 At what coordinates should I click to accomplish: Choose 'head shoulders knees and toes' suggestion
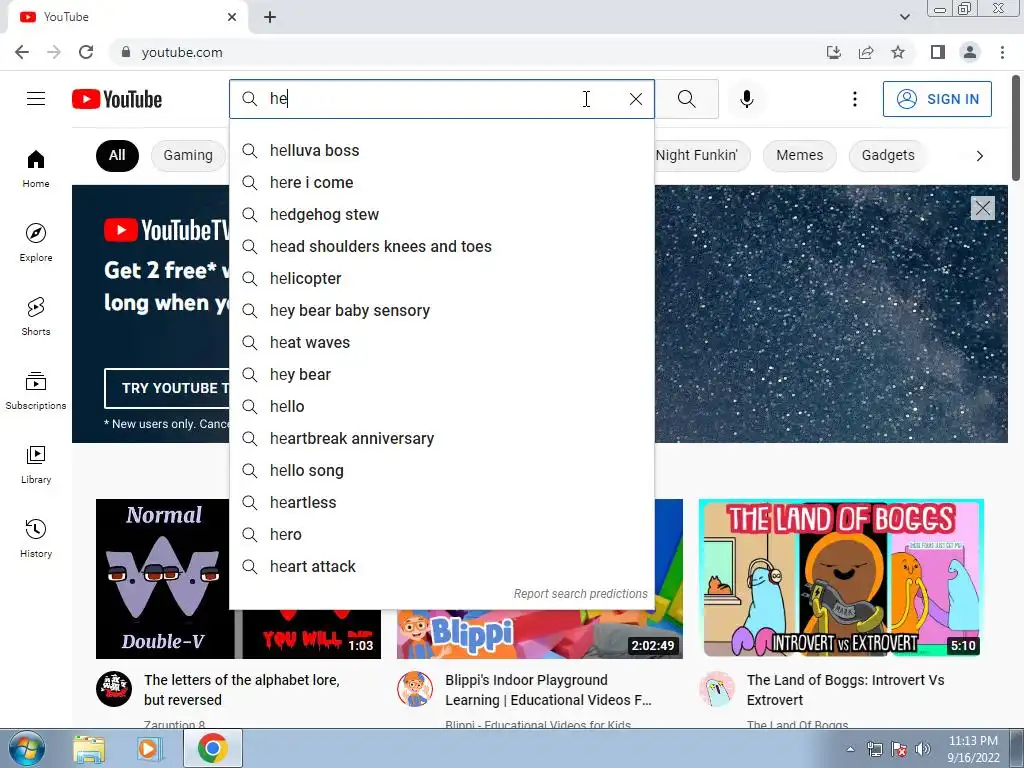(x=441, y=246)
